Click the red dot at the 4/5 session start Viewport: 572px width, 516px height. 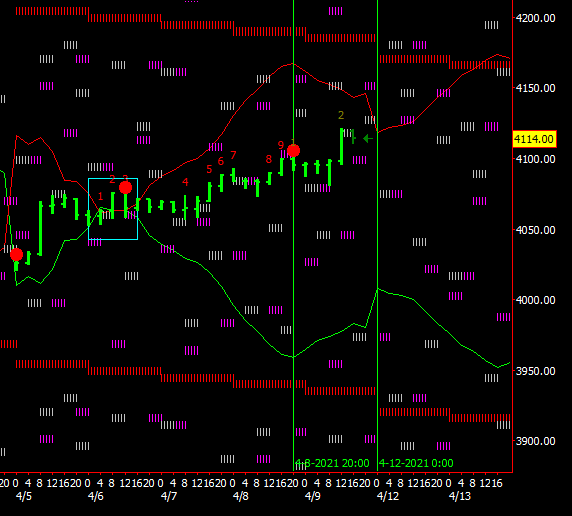click(x=16, y=254)
